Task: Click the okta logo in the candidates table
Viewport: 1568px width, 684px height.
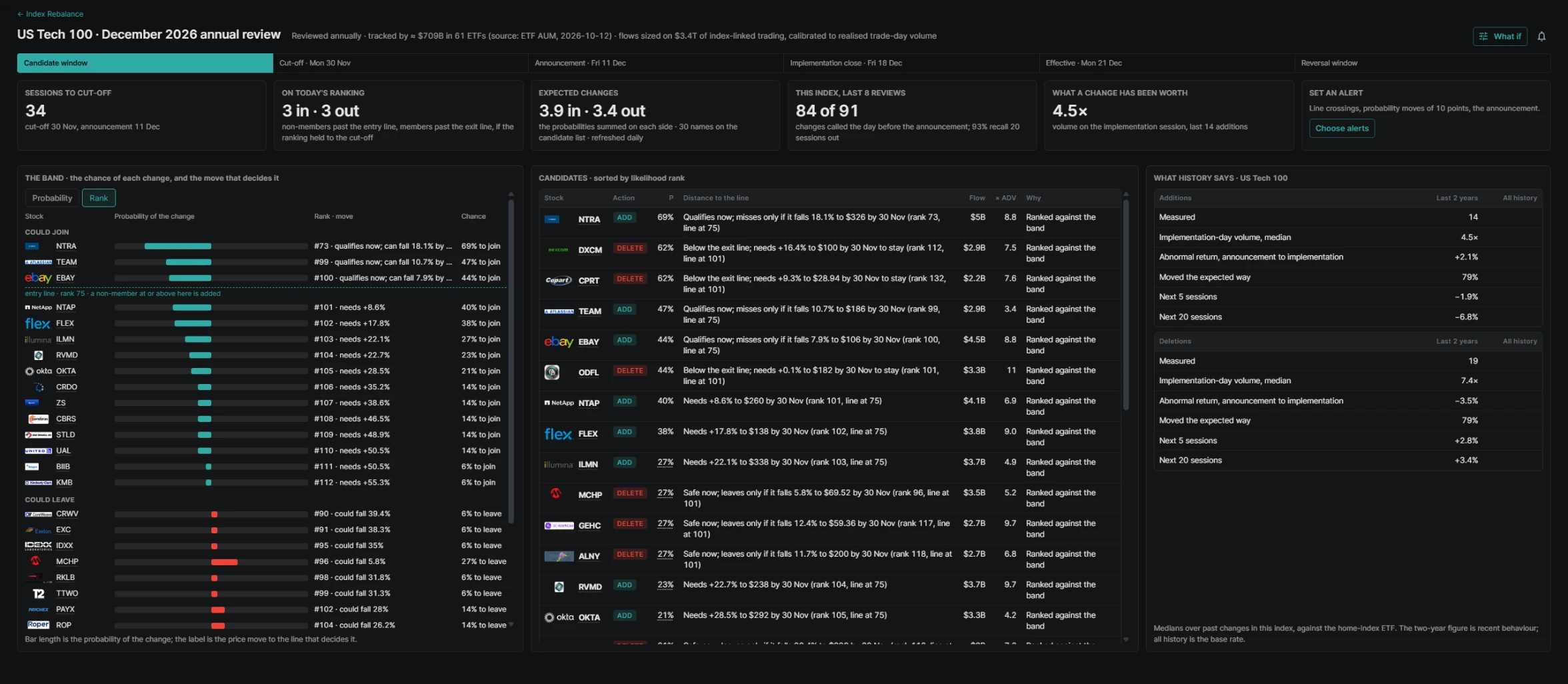Action: point(559,617)
